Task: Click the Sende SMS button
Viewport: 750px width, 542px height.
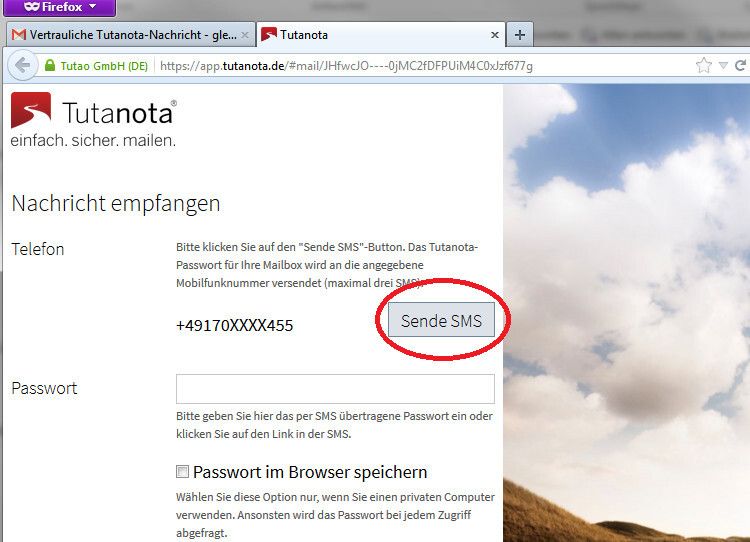Action: pyautogui.click(x=441, y=320)
